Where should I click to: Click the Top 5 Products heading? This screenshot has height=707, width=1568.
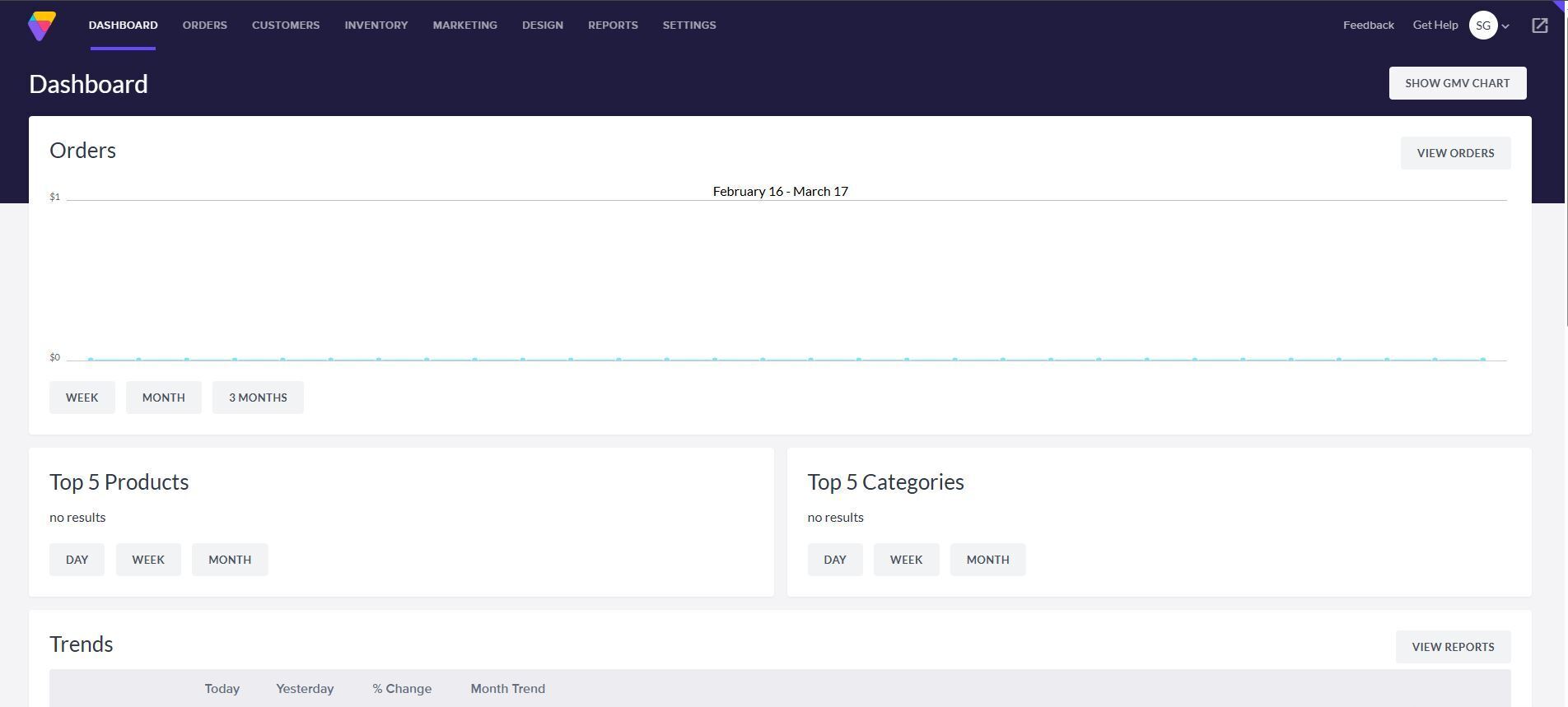click(x=119, y=482)
